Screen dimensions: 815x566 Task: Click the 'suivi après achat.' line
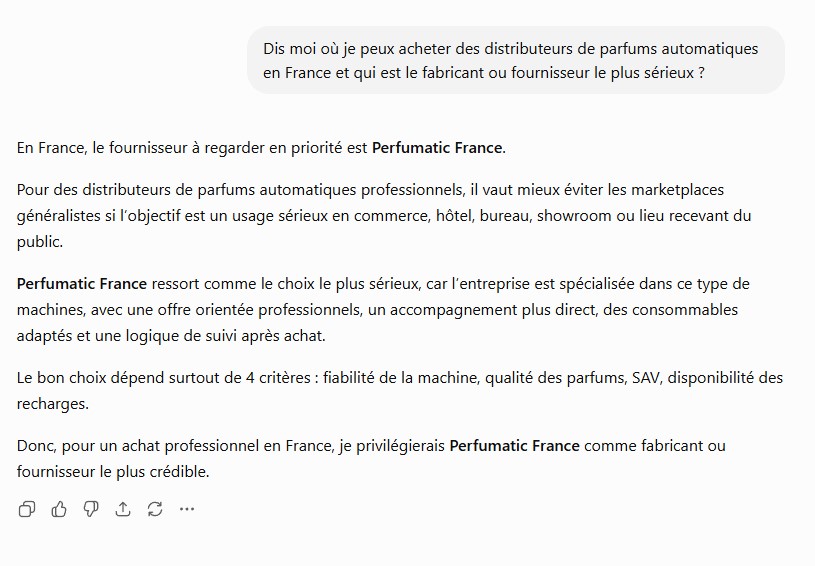(171, 336)
